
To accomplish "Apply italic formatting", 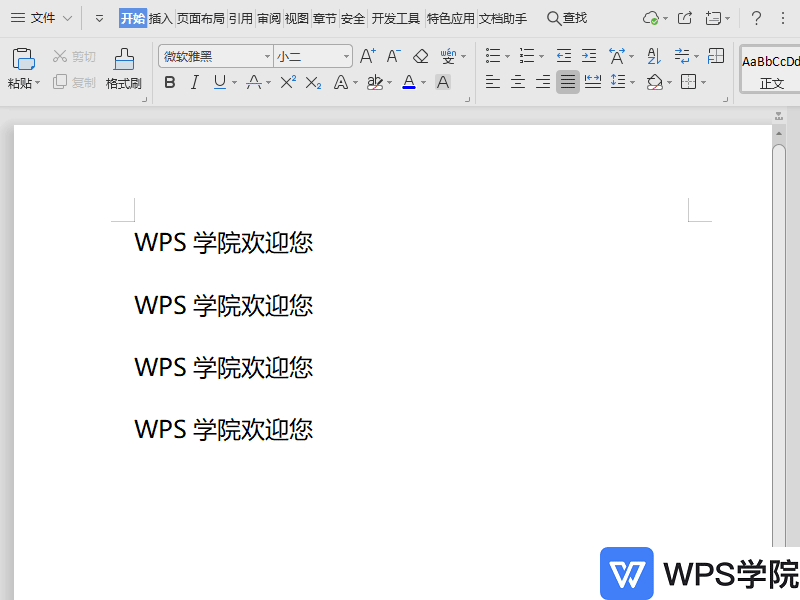I will pos(194,82).
